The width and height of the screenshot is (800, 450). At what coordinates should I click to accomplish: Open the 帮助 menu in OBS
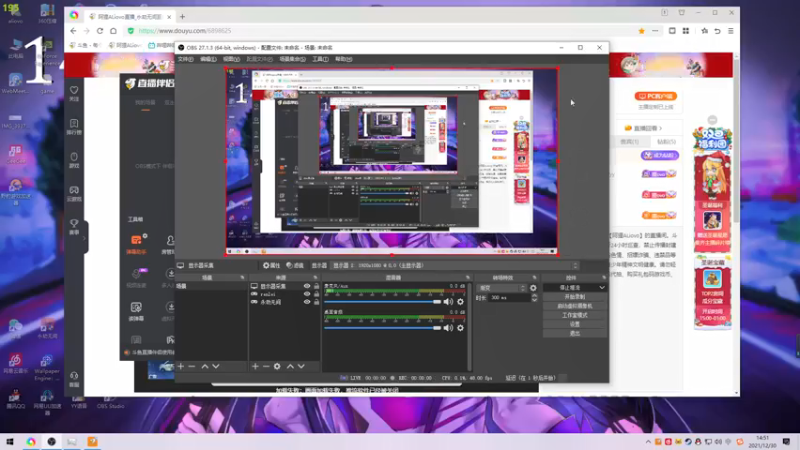pos(343,59)
